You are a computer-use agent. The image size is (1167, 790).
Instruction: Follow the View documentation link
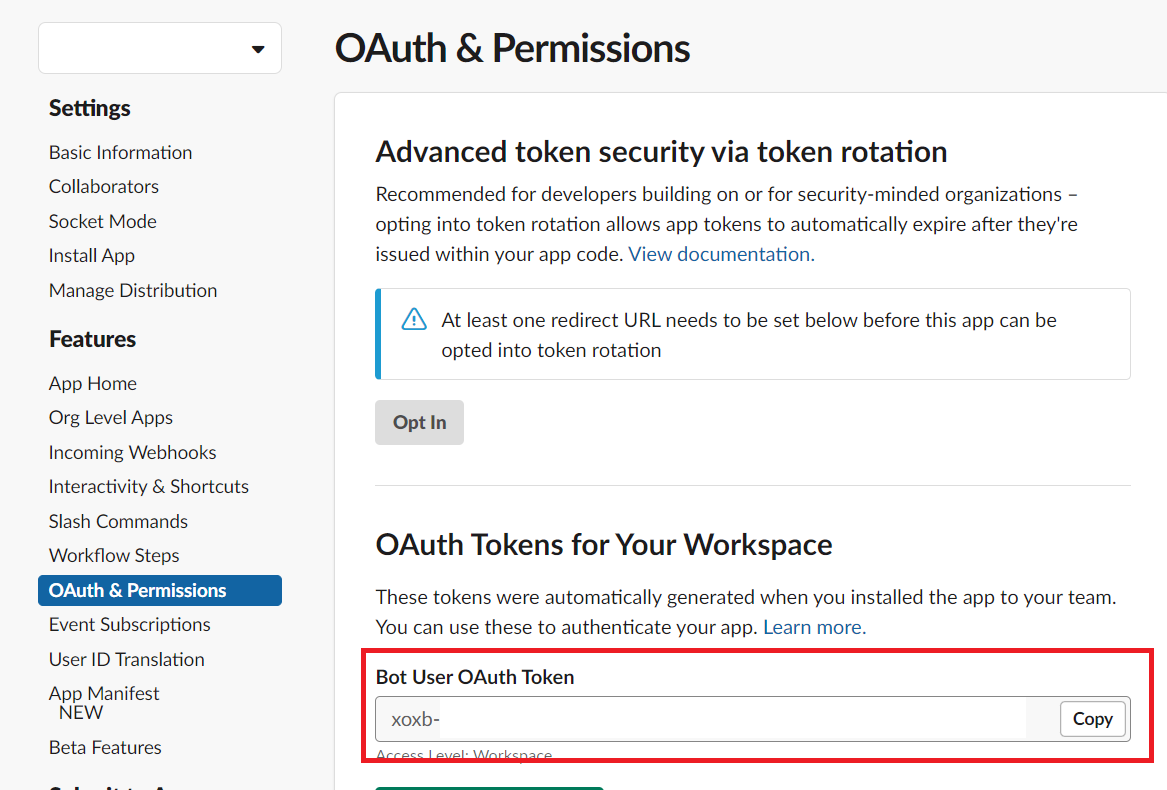tap(721, 255)
